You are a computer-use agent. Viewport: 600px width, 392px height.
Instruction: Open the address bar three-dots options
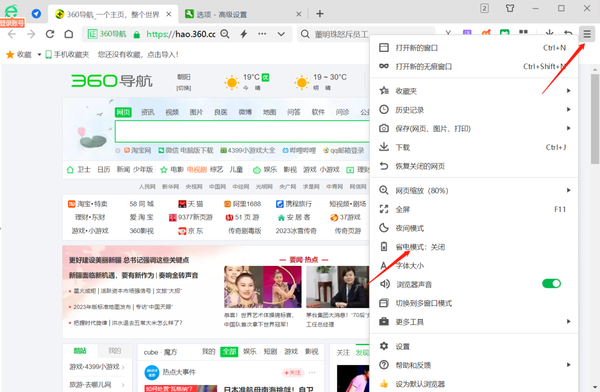click(262, 34)
